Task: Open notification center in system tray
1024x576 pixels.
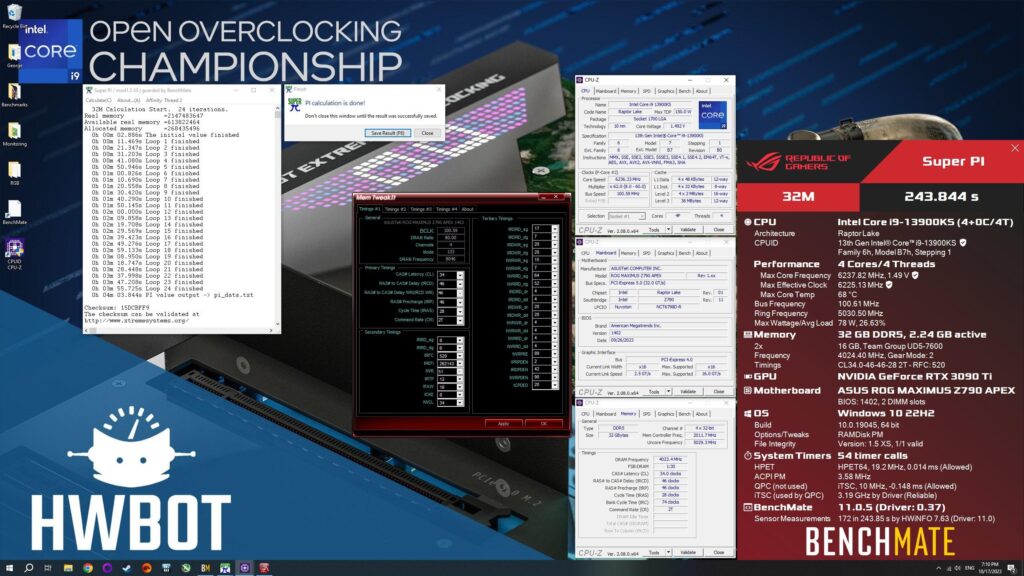Action: [x=1011, y=568]
